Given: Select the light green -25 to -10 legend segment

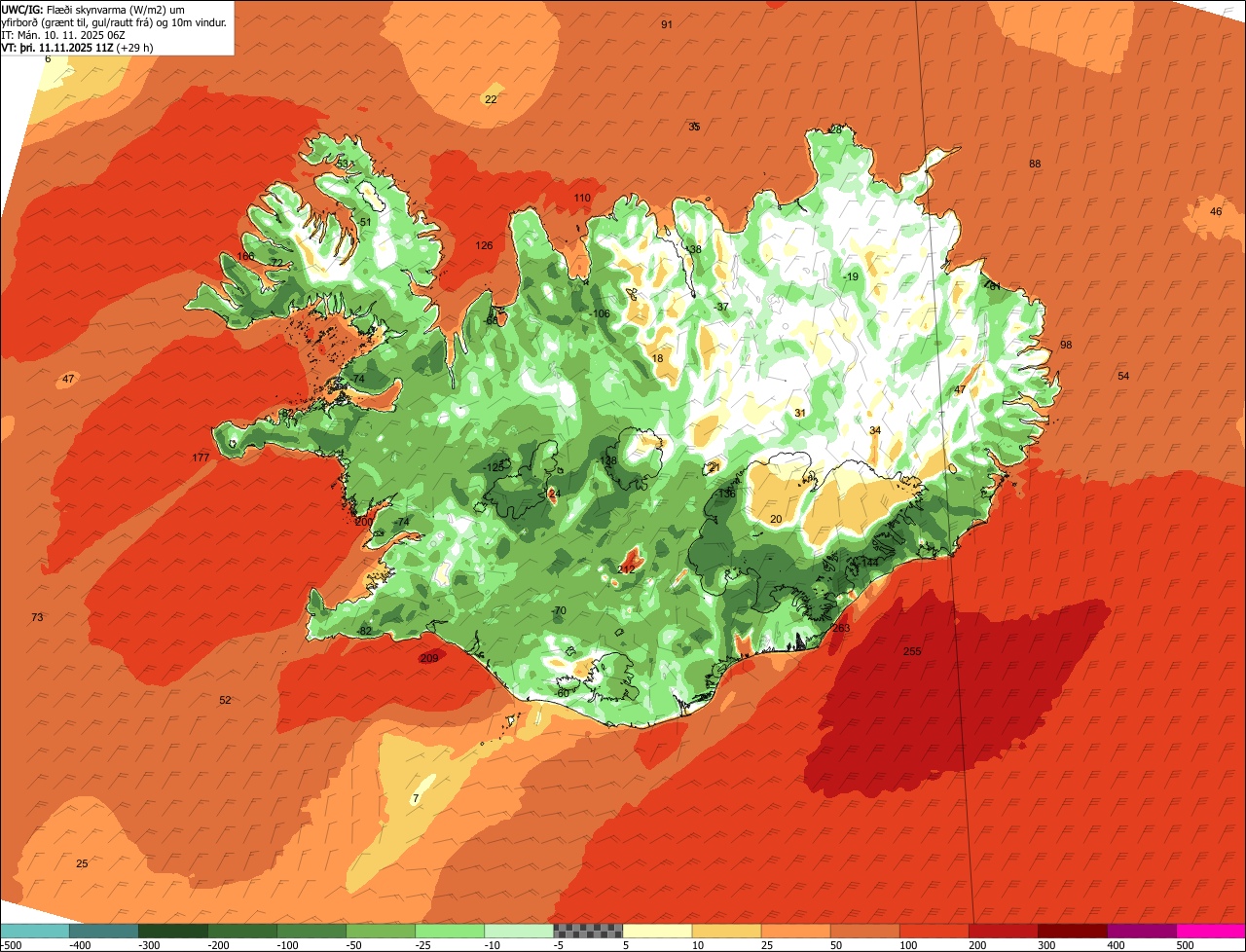Looking at the screenshot, I should [450, 930].
